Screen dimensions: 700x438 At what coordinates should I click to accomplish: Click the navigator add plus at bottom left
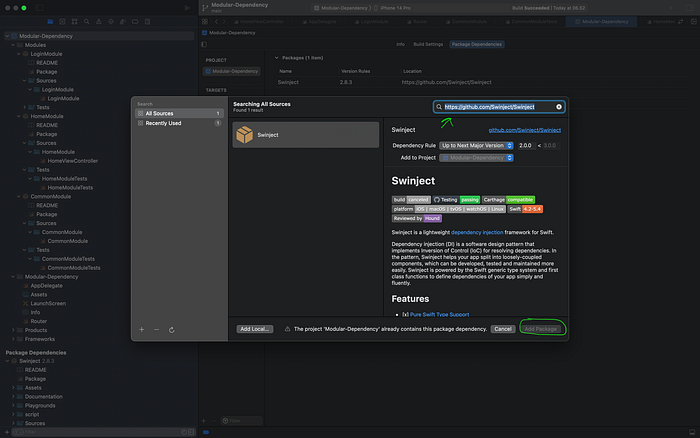pos(7,432)
